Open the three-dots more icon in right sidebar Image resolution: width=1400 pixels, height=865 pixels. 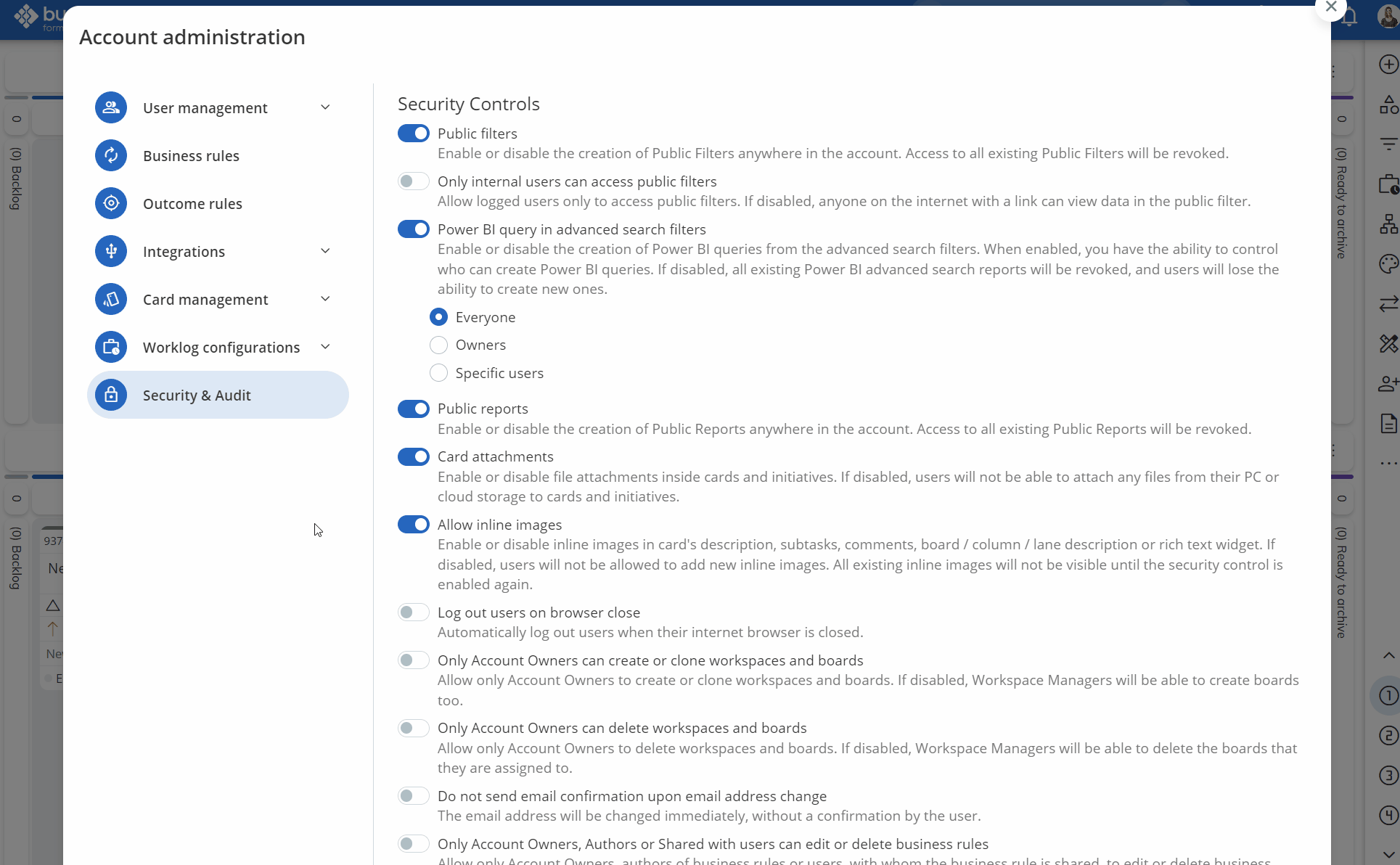click(1388, 463)
